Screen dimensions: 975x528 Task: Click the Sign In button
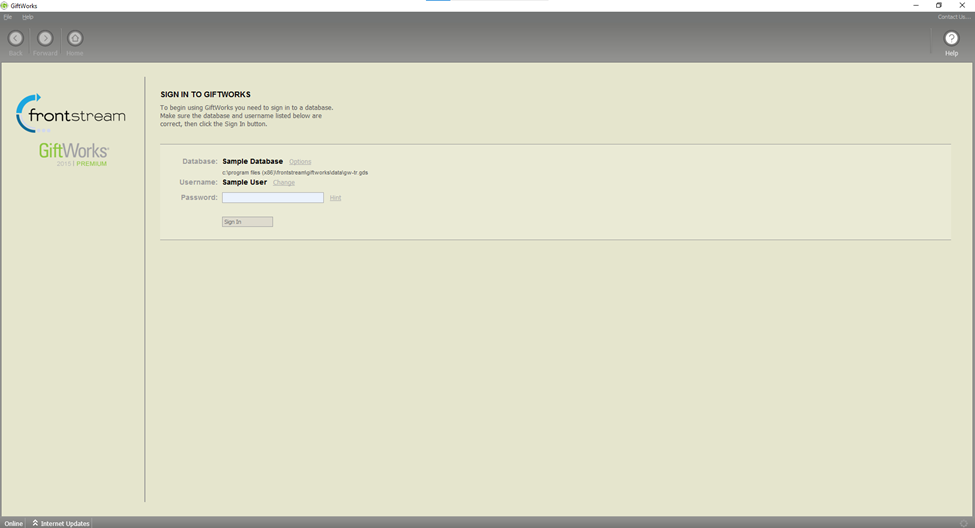247,222
